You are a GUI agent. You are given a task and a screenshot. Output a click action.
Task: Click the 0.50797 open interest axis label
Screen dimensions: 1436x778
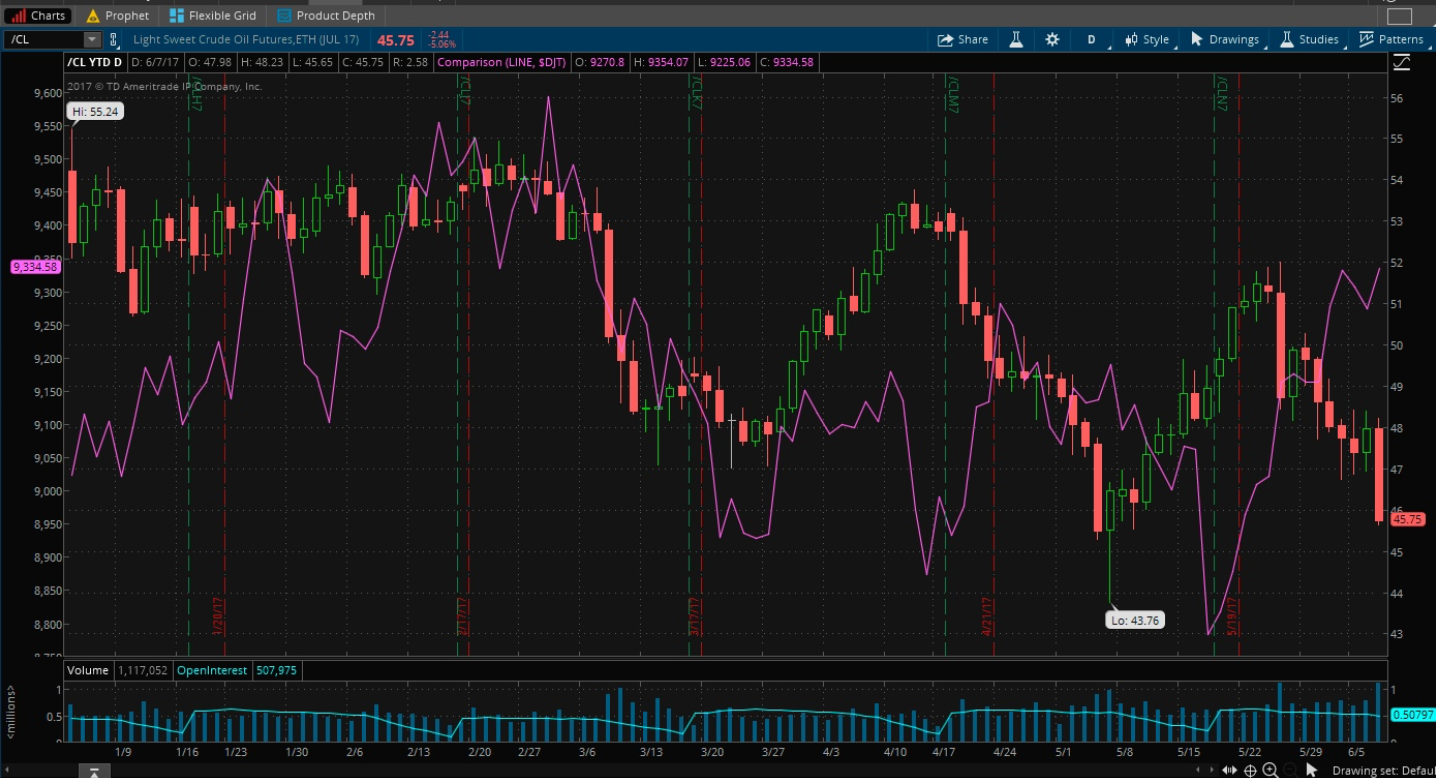[x=1411, y=715]
